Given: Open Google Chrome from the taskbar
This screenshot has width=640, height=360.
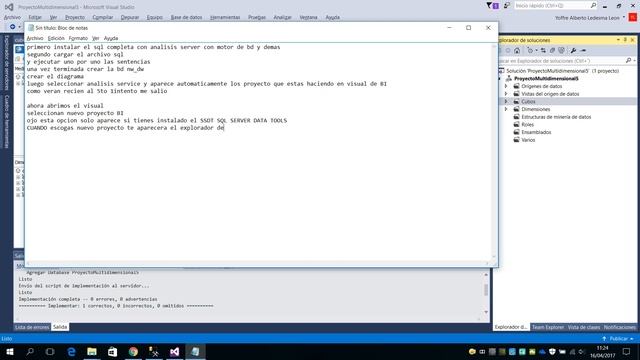Looking at the screenshot, I should [x=133, y=351].
